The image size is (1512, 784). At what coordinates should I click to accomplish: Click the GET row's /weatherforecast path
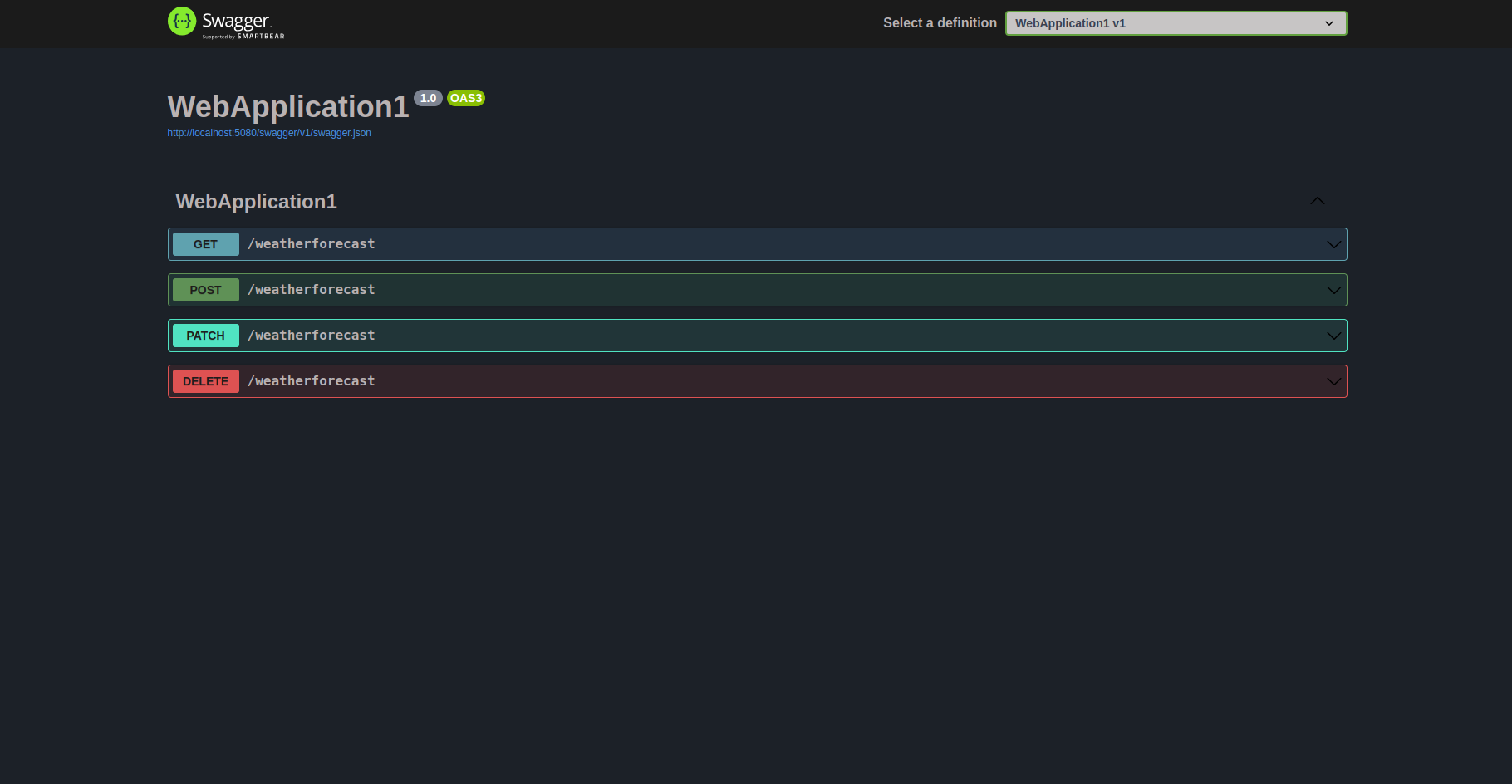click(312, 244)
